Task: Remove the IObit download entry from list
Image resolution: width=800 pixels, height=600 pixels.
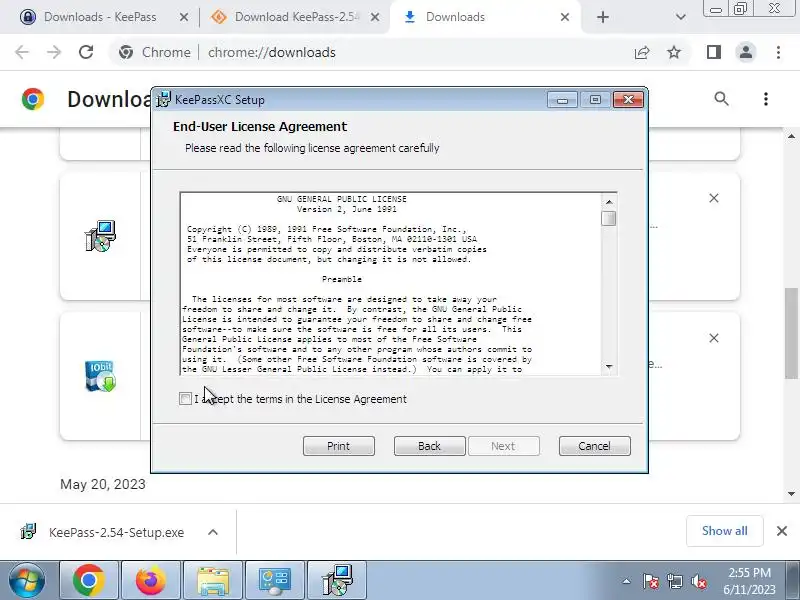Action: coord(714,338)
